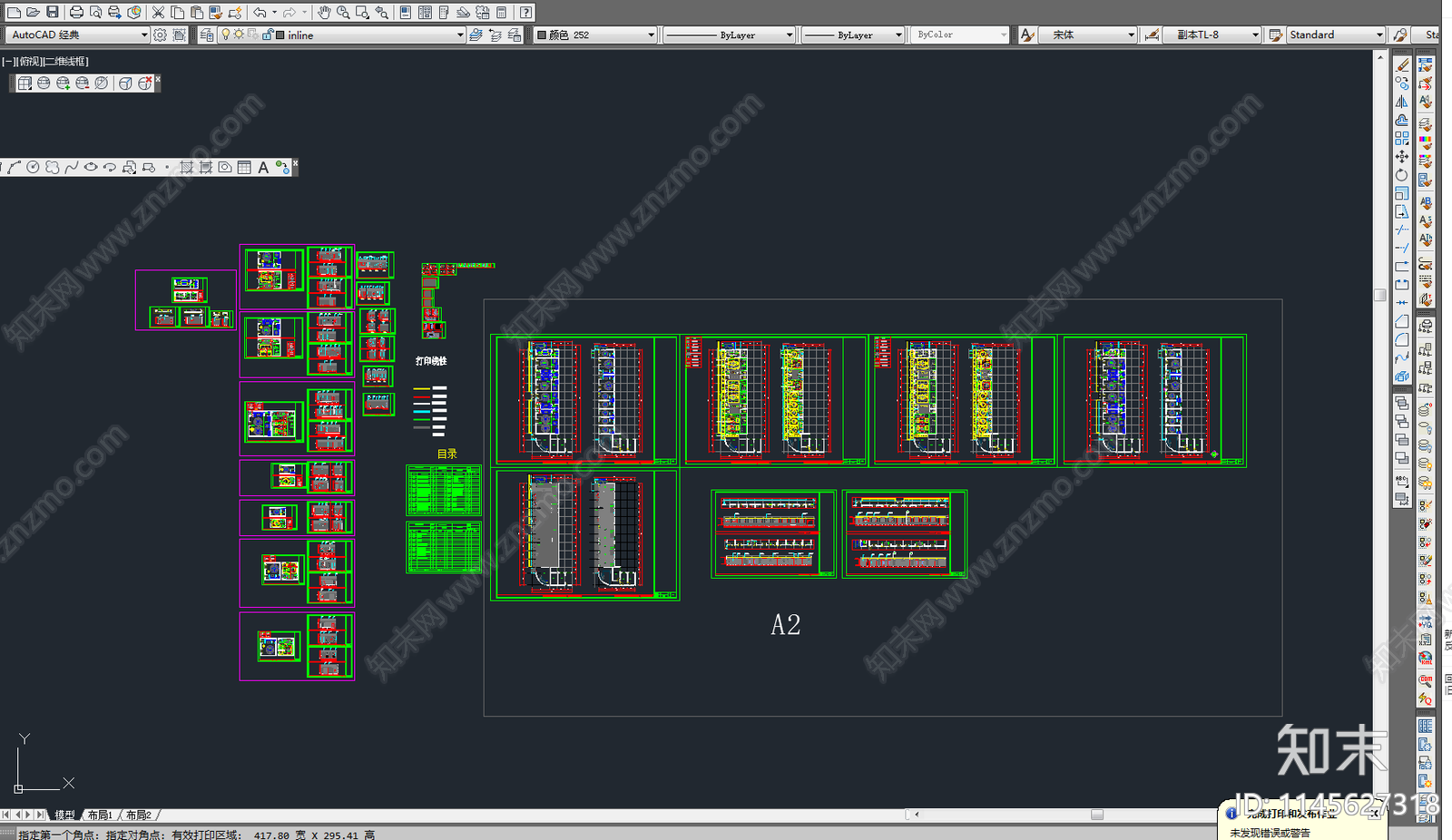Image resolution: width=1452 pixels, height=840 pixels.
Task: Open the 二维线框 visual style menu
Action: coord(67,62)
